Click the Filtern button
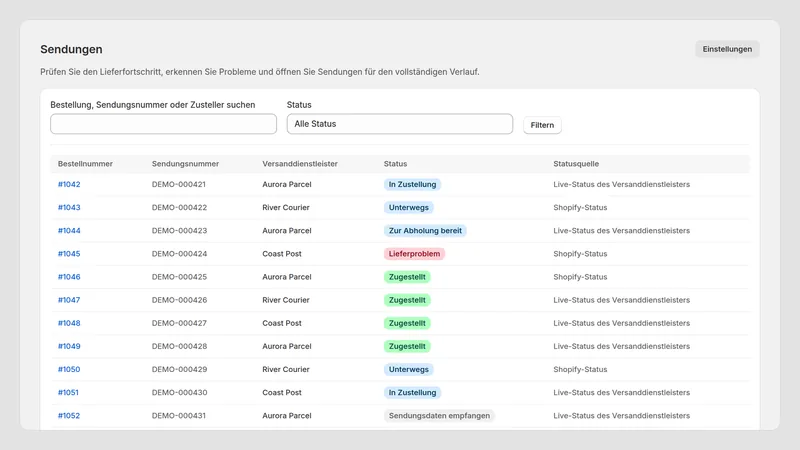 [542, 125]
